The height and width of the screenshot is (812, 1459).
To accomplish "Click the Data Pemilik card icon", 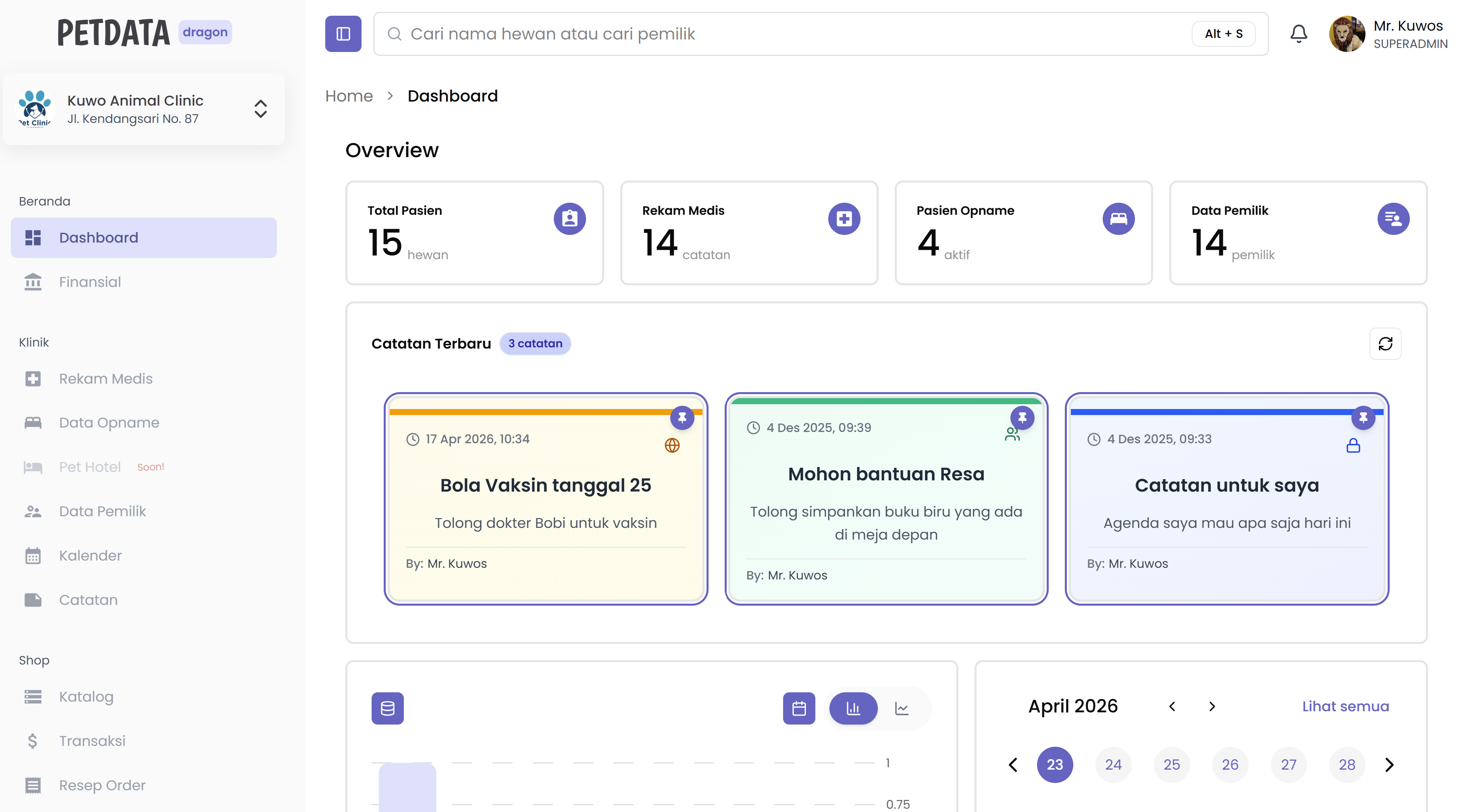I will [x=1393, y=218].
